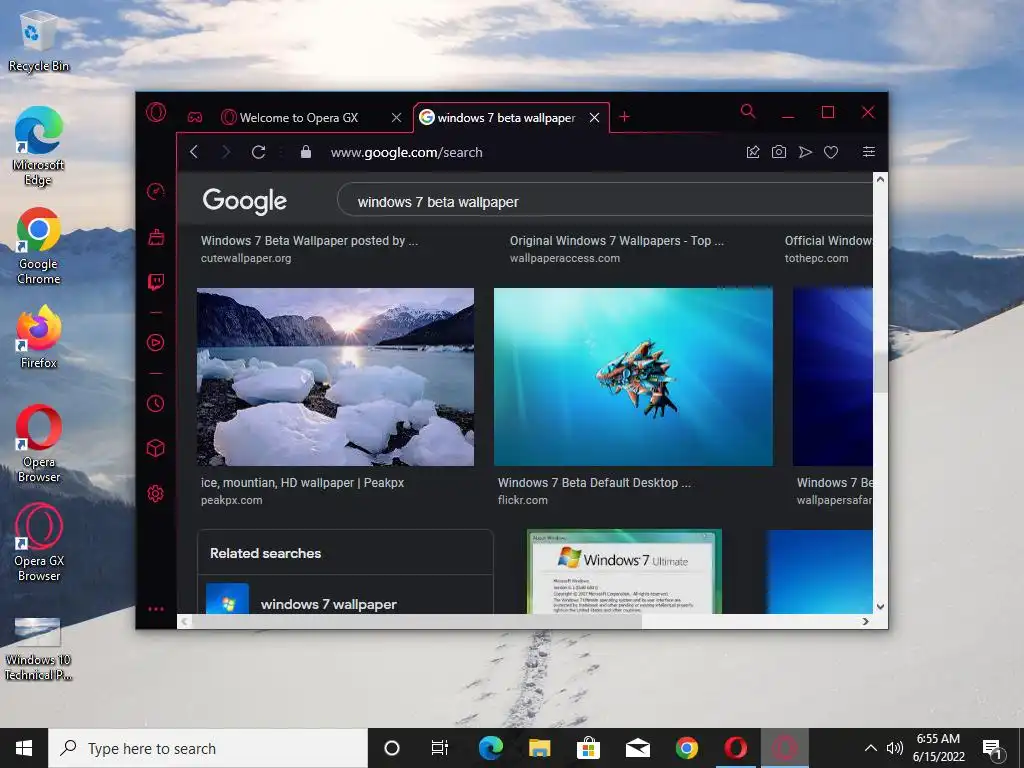Close the Welcome to Opera GX tab
This screenshot has width=1024, height=768.
[396, 118]
